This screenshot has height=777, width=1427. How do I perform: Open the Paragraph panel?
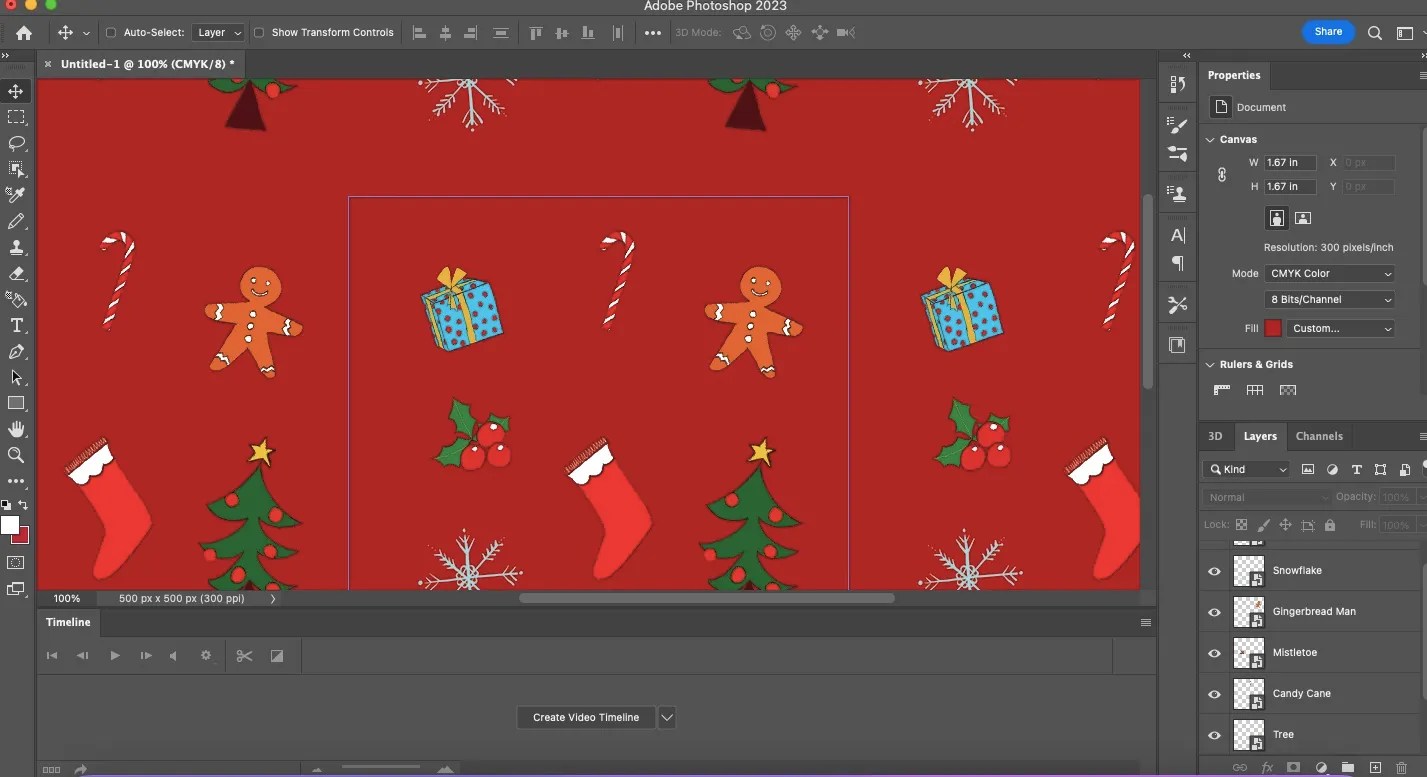(x=1177, y=263)
